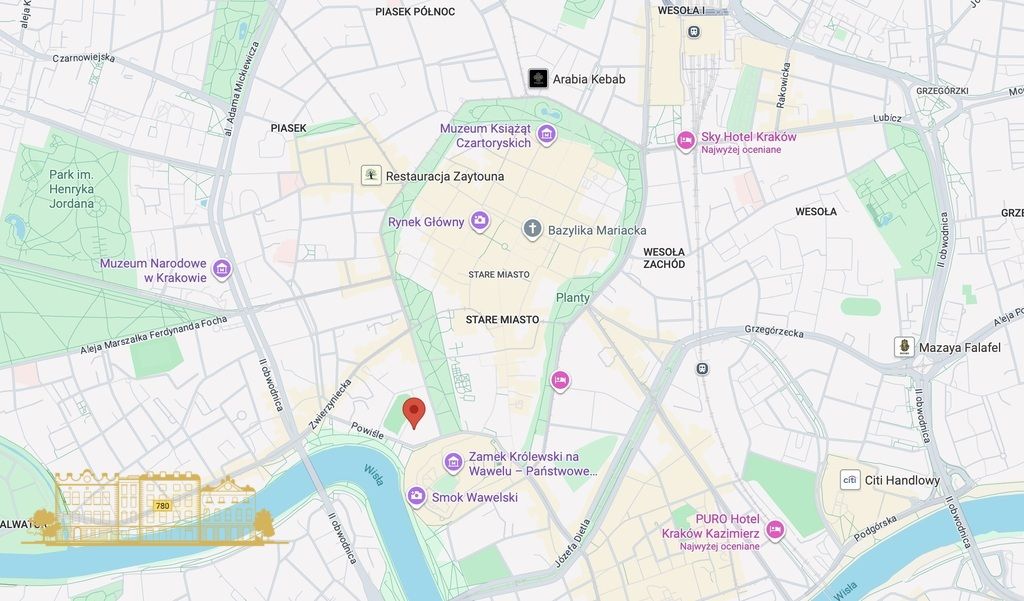Open Arabia Kebab restaurant icon
The width and height of the screenshot is (1024, 601).
coord(538,79)
